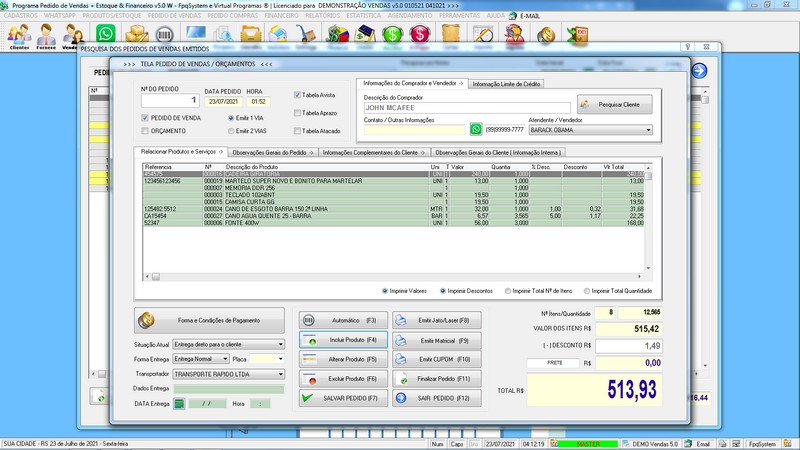This screenshot has width=800, height=450.
Task: Click the red dollar coin toolbar icon
Action: 419,34
